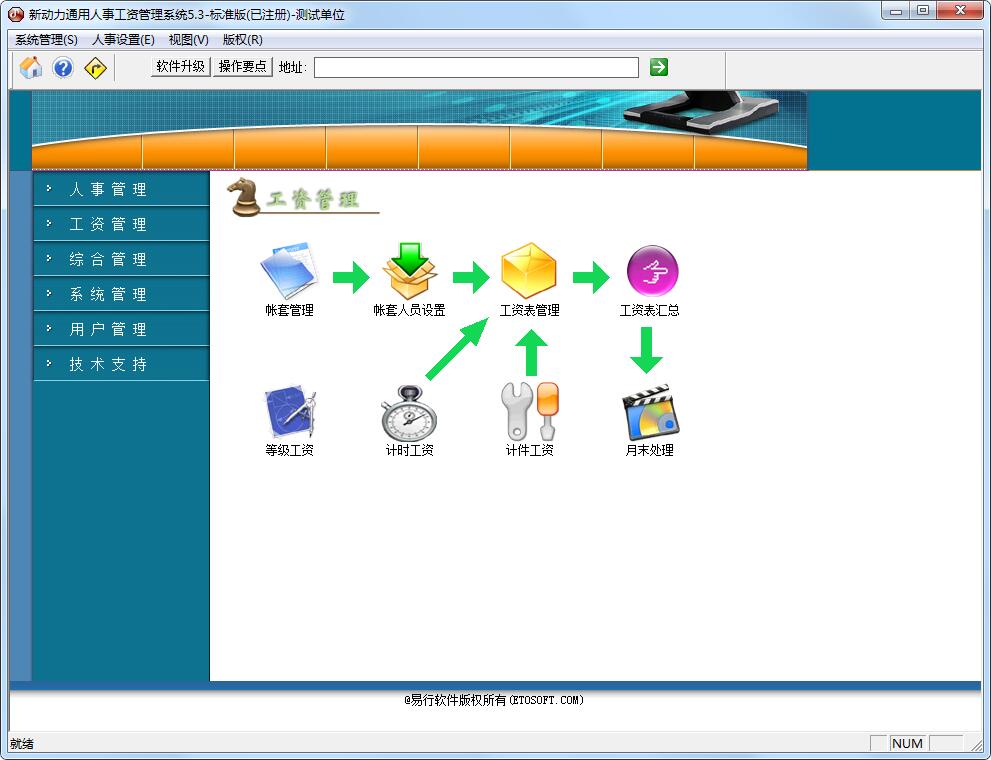Click the green Go arrow button

point(659,67)
